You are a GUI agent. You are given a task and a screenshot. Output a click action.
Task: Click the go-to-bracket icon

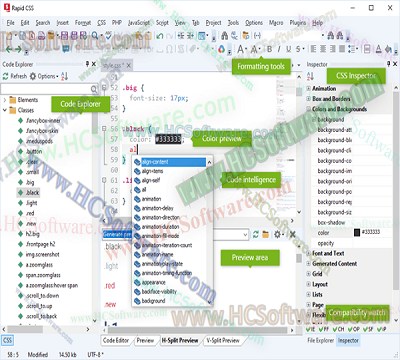pyautogui.click(x=257, y=36)
